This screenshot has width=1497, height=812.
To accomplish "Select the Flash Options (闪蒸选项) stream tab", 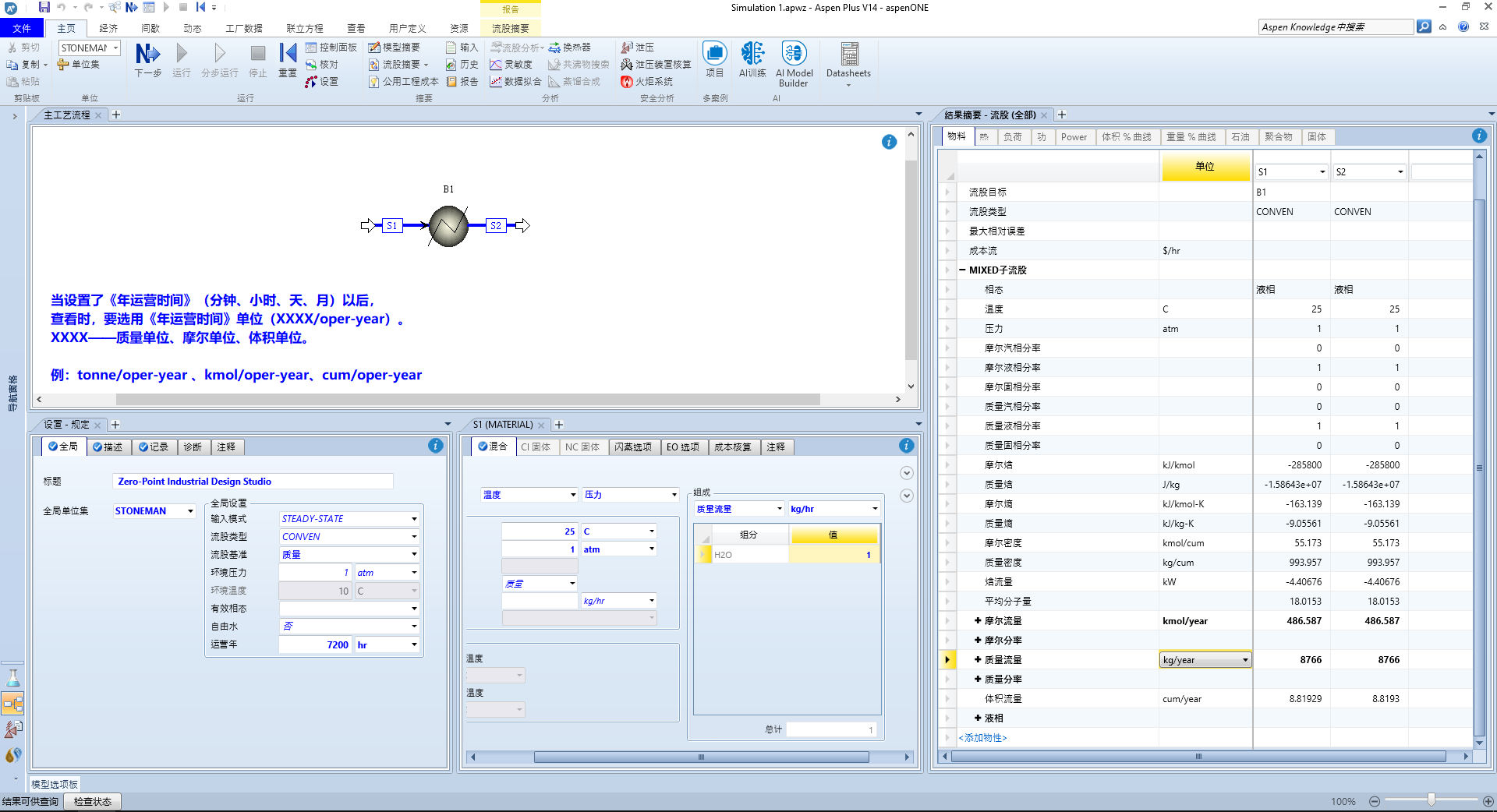I will (633, 447).
